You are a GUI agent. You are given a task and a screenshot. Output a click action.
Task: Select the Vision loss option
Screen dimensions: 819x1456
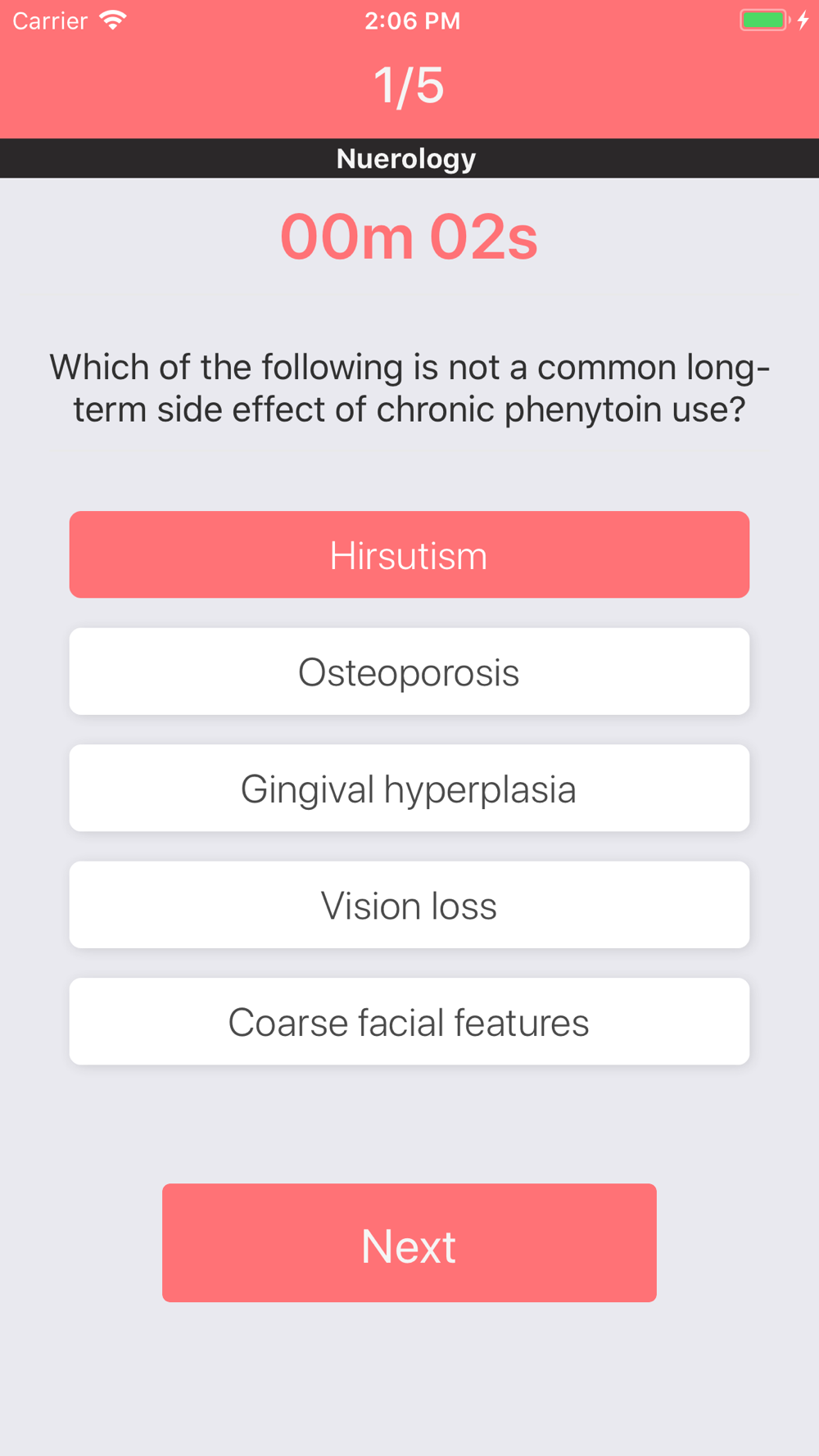point(409,905)
